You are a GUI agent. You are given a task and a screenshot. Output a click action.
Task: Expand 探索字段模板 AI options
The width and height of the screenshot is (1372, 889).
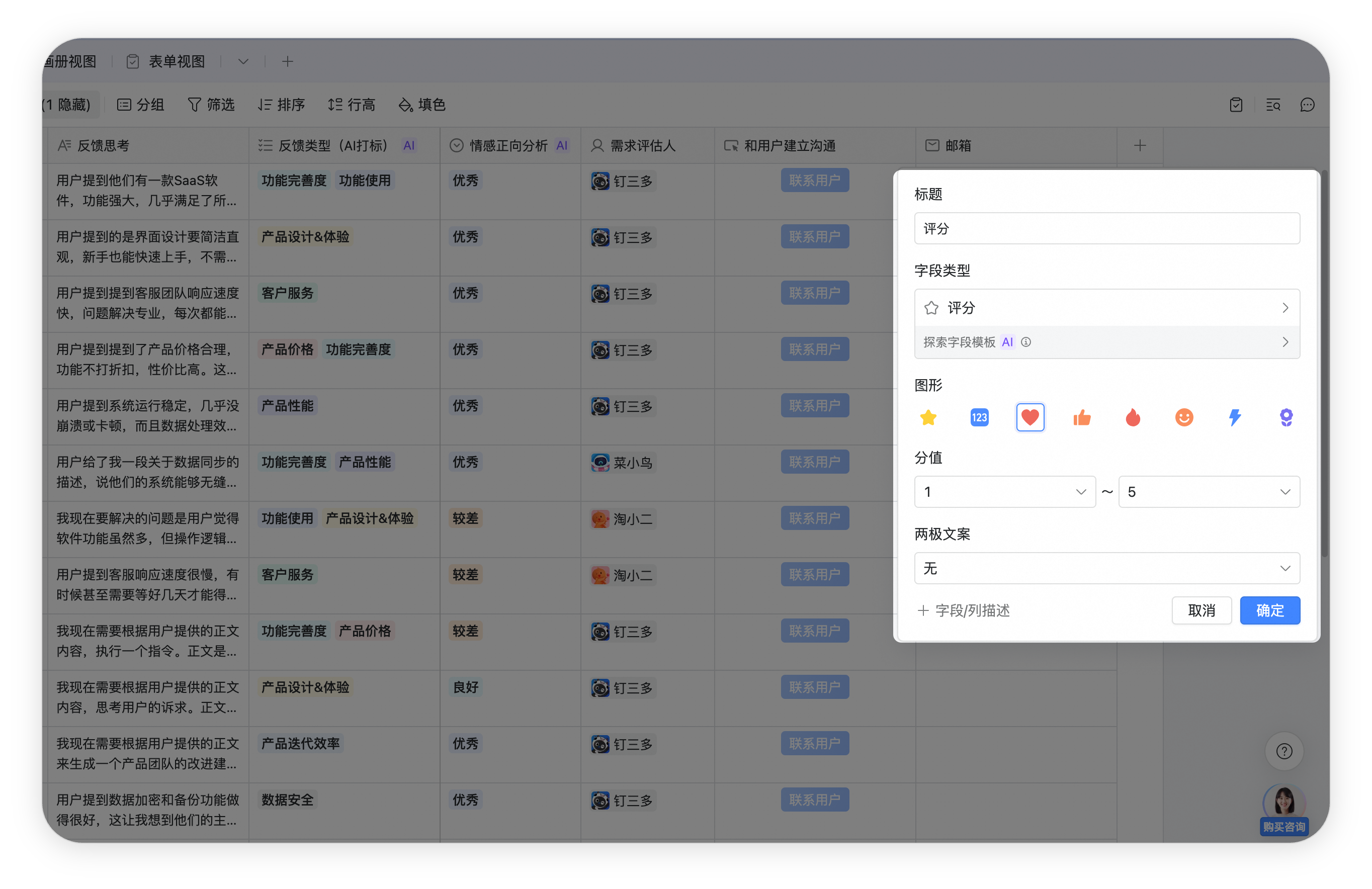click(1107, 342)
